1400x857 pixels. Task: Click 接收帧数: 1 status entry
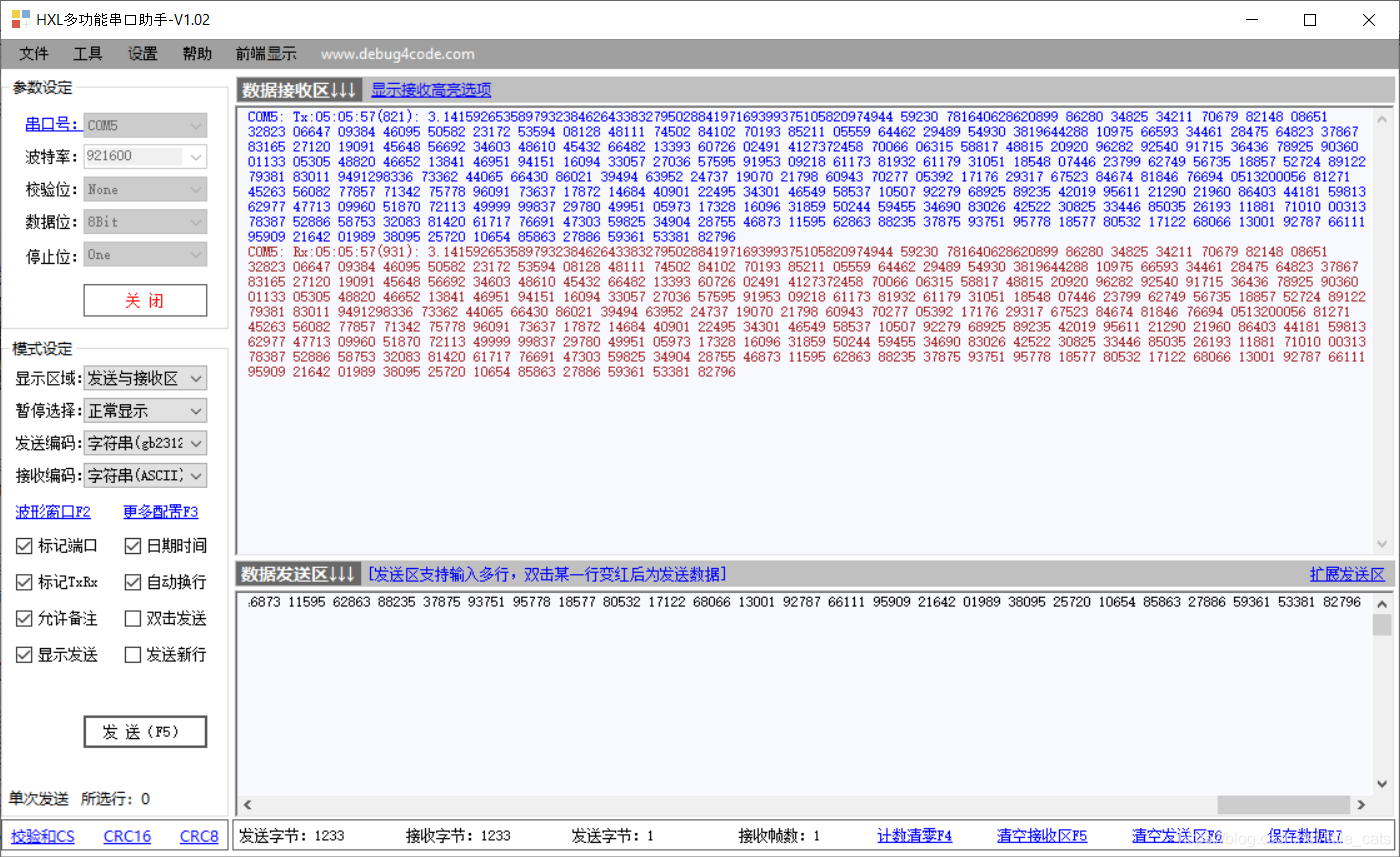pyautogui.click(x=779, y=836)
